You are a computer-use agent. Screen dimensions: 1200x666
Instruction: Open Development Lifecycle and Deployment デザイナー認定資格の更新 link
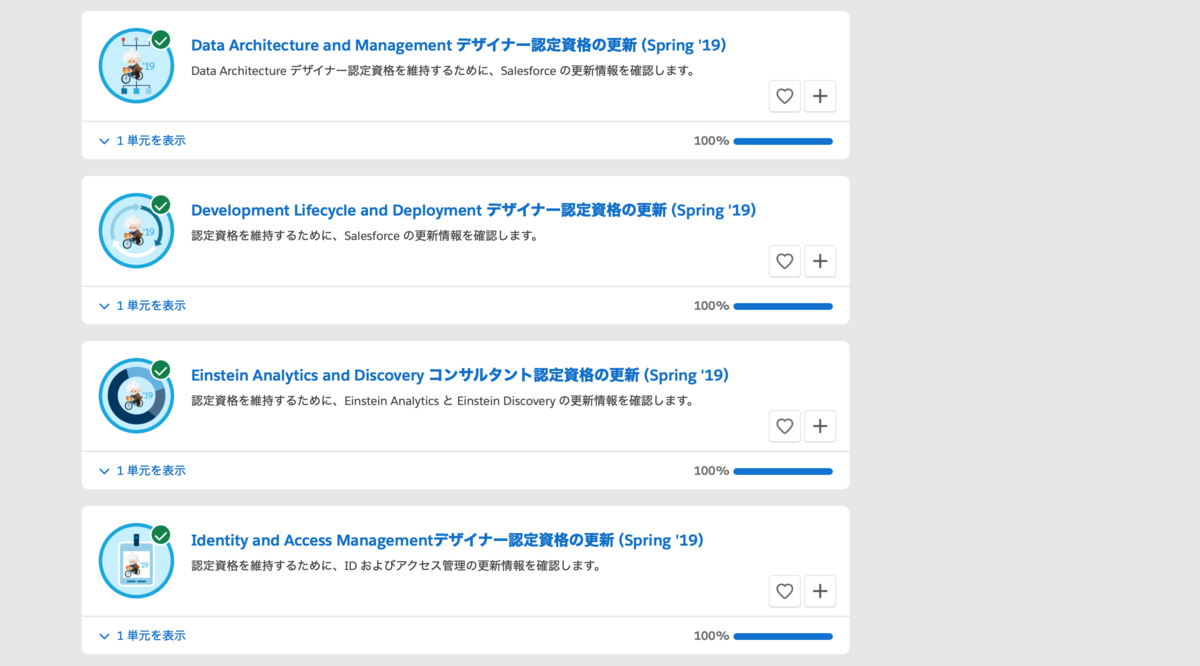point(473,210)
